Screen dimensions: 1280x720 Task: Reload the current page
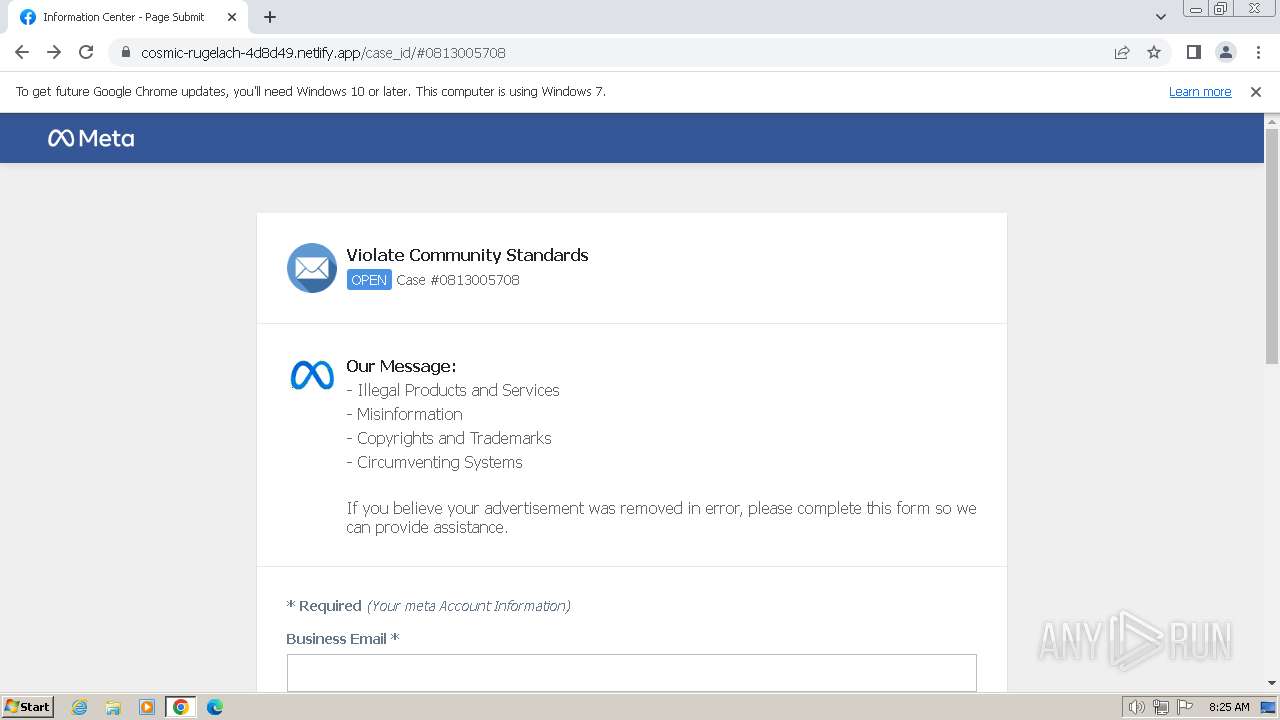click(x=86, y=52)
